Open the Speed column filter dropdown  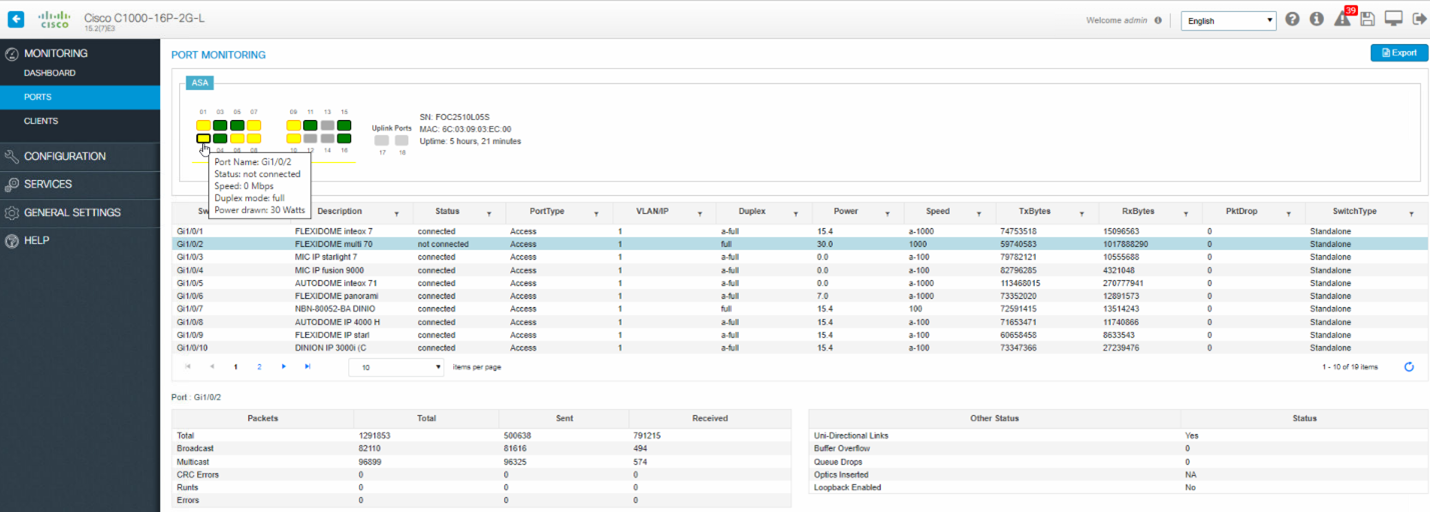click(x=981, y=213)
